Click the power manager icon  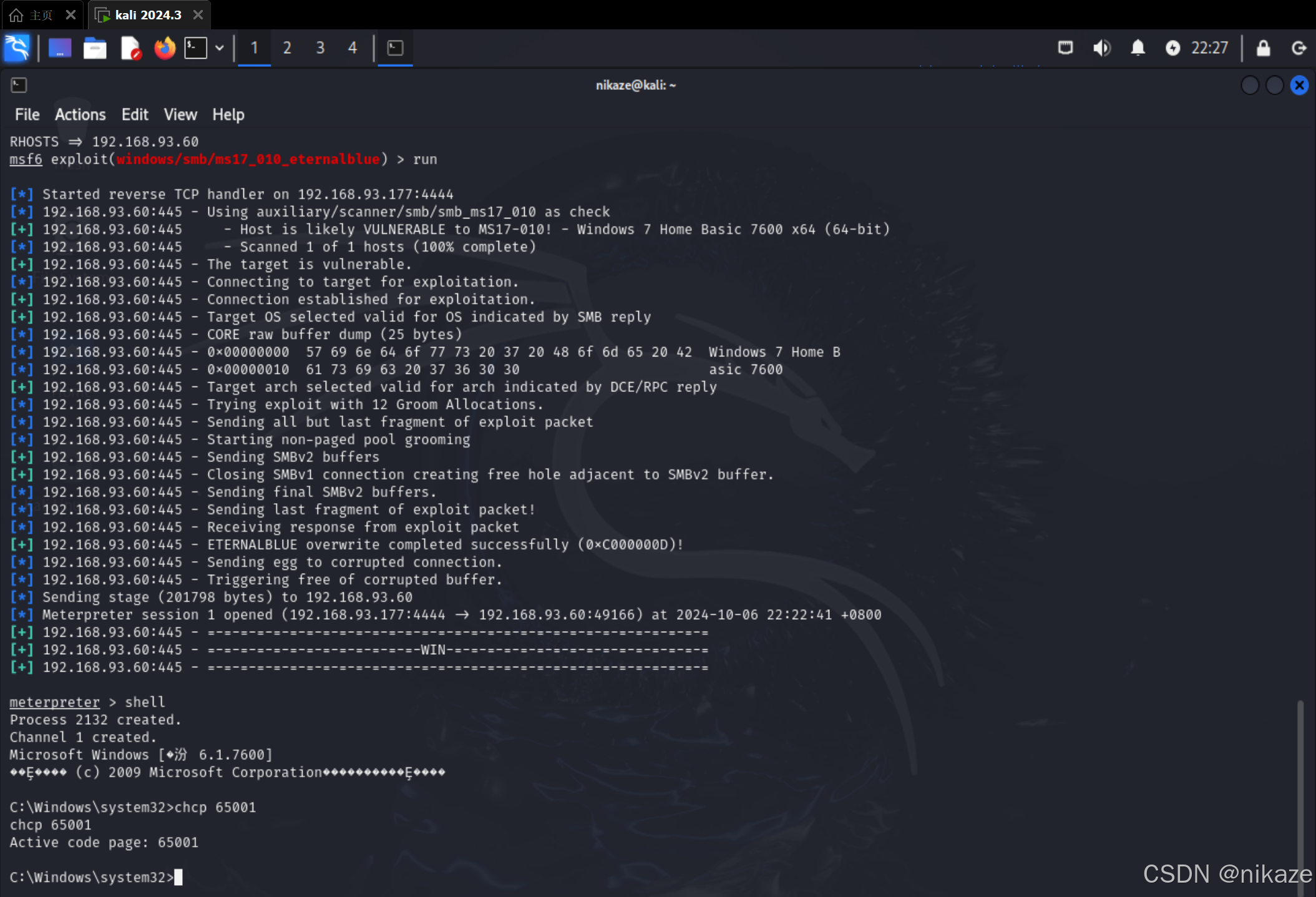1172,48
